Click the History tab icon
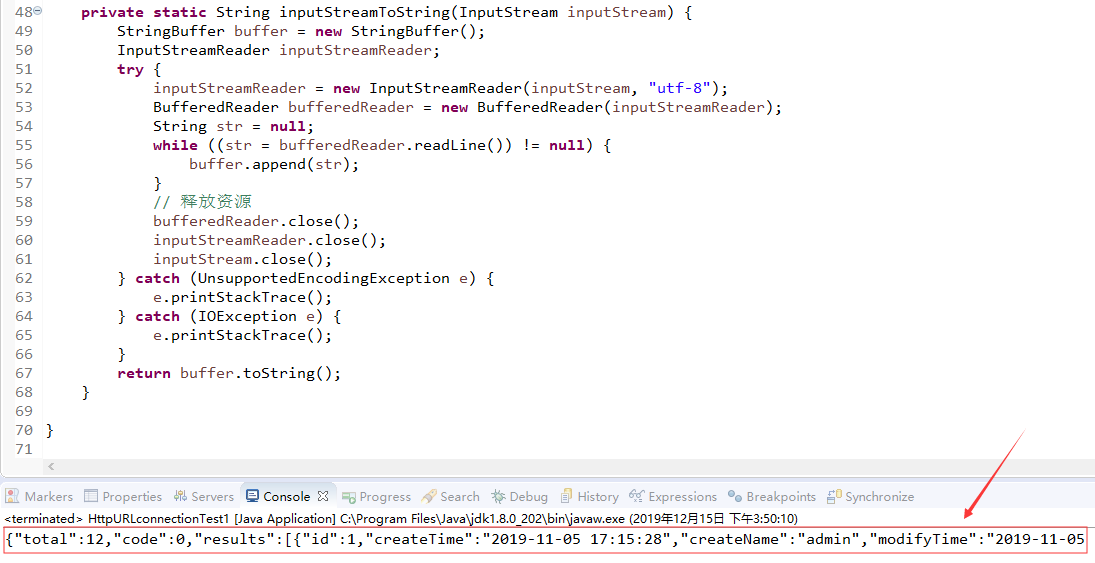The image size is (1095, 563). 566,496
